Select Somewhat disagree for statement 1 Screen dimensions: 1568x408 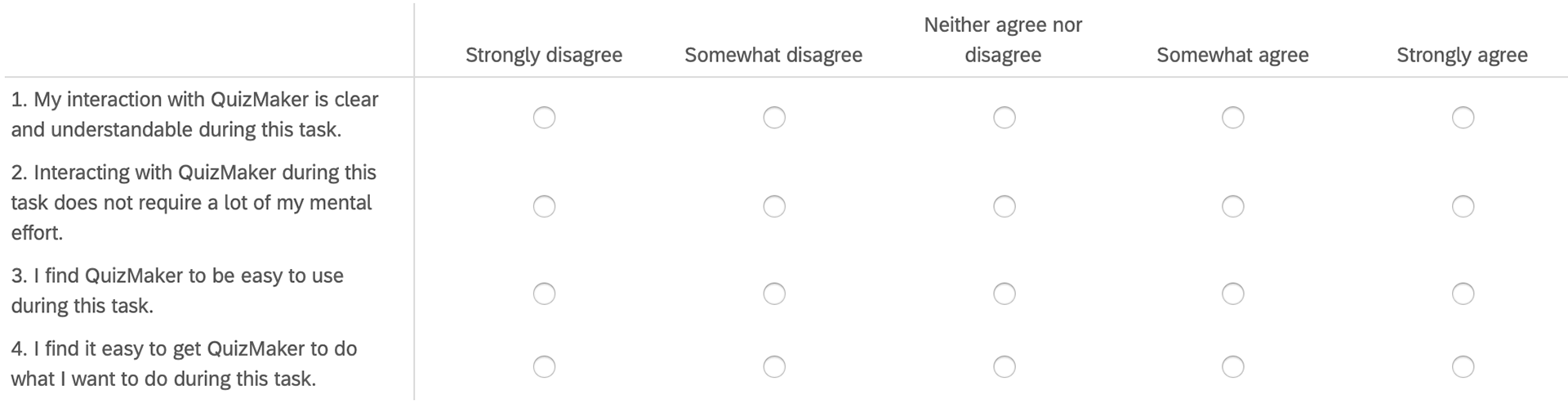774,118
